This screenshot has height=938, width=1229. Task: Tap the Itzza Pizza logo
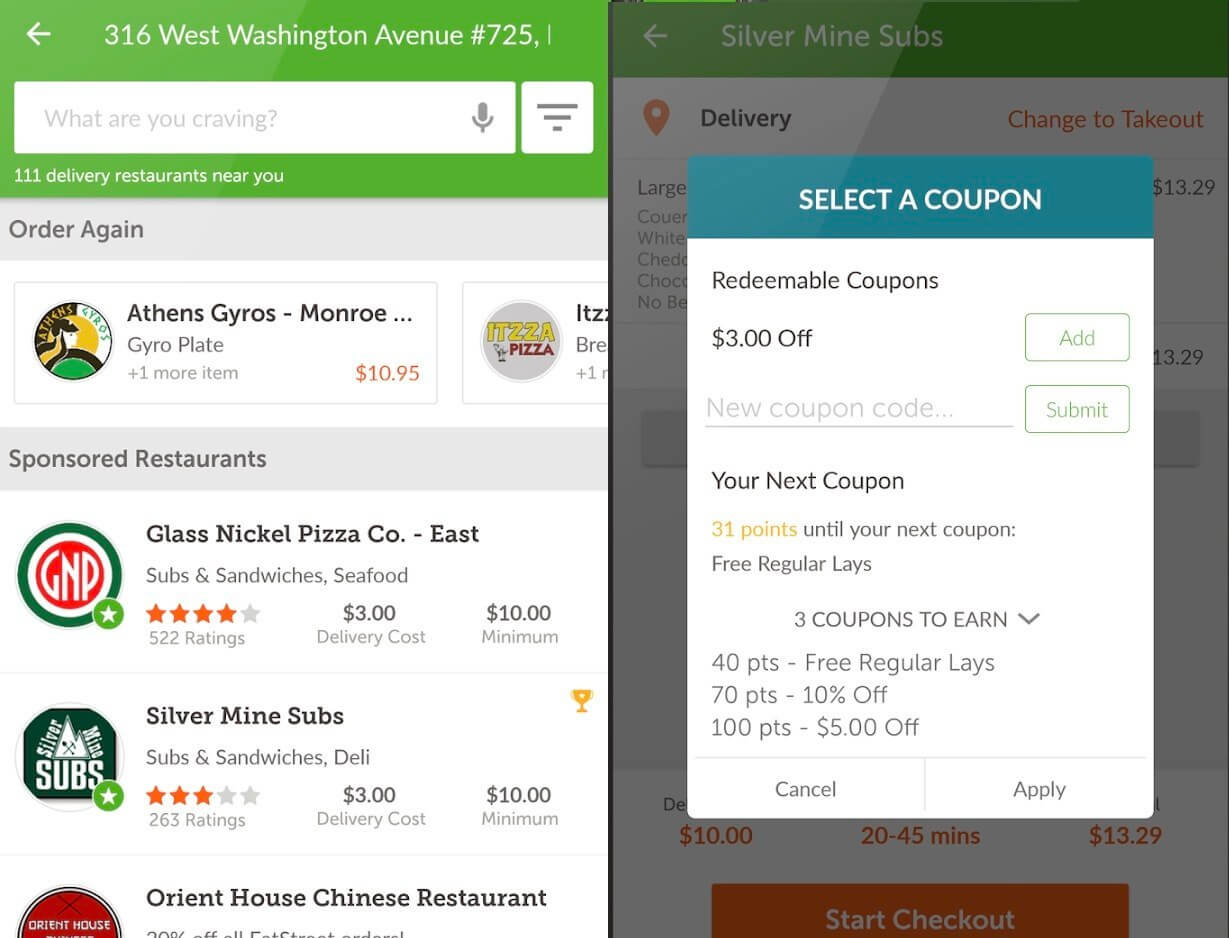[x=520, y=343]
